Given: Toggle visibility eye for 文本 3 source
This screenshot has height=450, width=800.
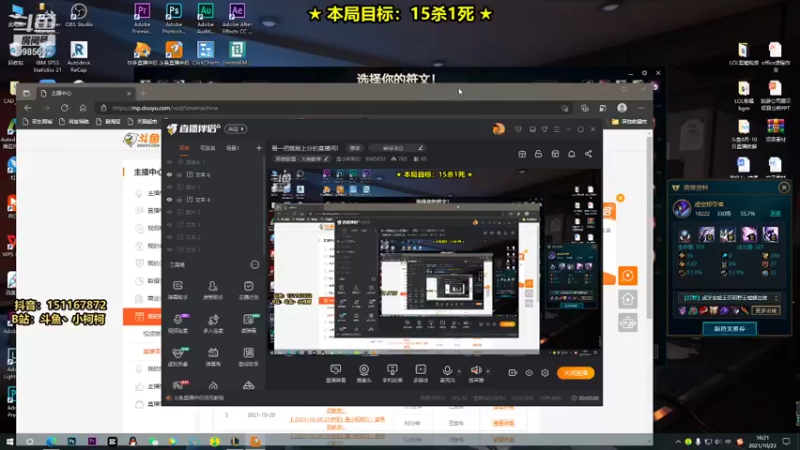Looking at the screenshot, I should 169,224.
